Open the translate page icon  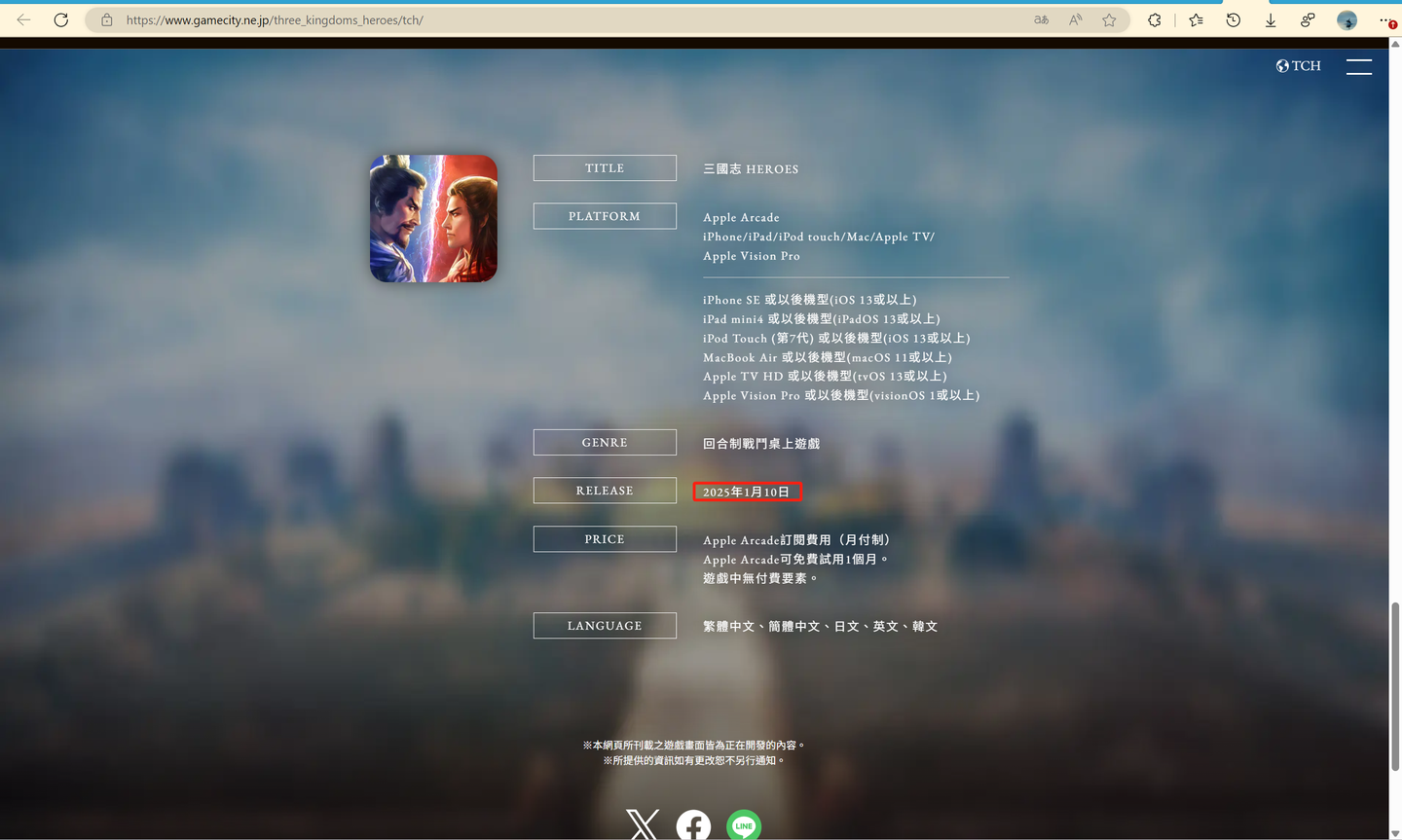pyautogui.click(x=1041, y=19)
